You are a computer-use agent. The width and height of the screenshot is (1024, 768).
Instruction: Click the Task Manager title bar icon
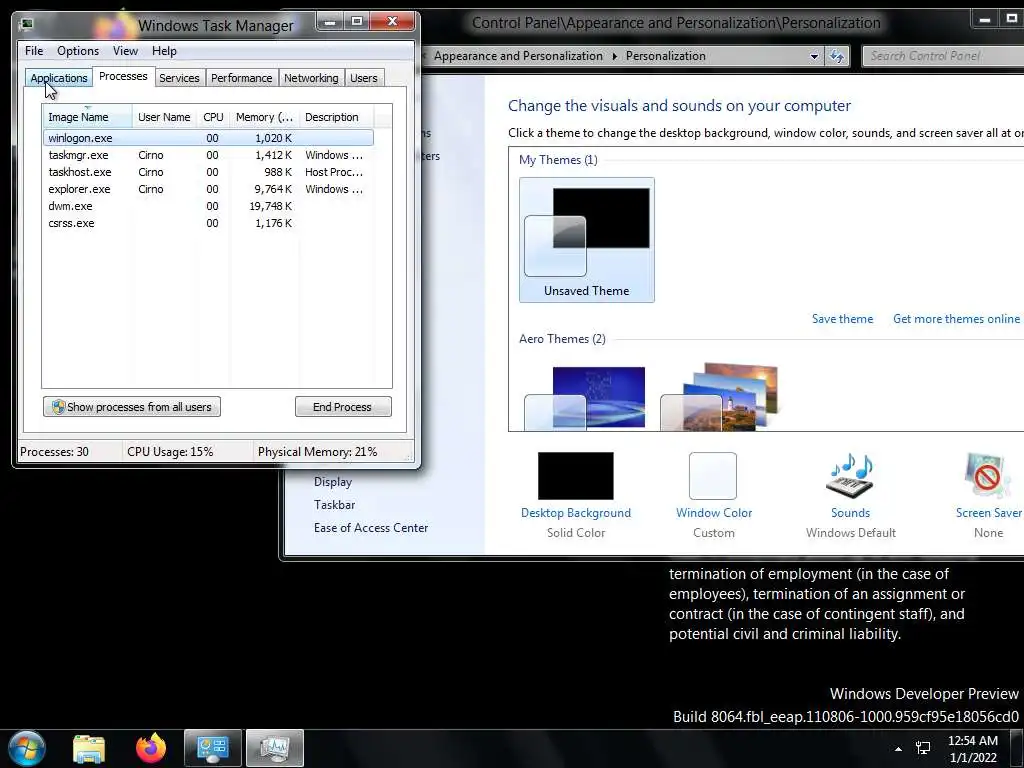coord(27,25)
